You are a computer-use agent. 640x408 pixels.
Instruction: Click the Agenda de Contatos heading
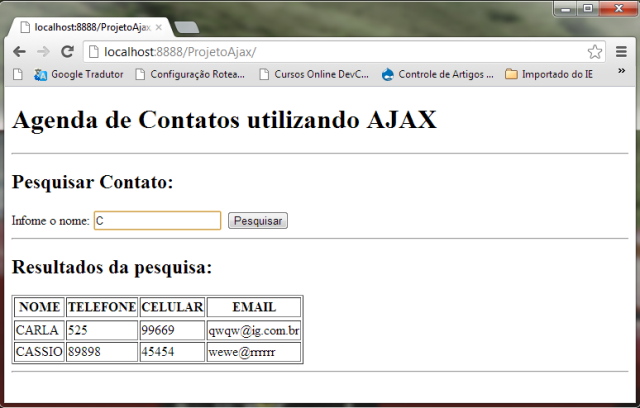coord(224,120)
